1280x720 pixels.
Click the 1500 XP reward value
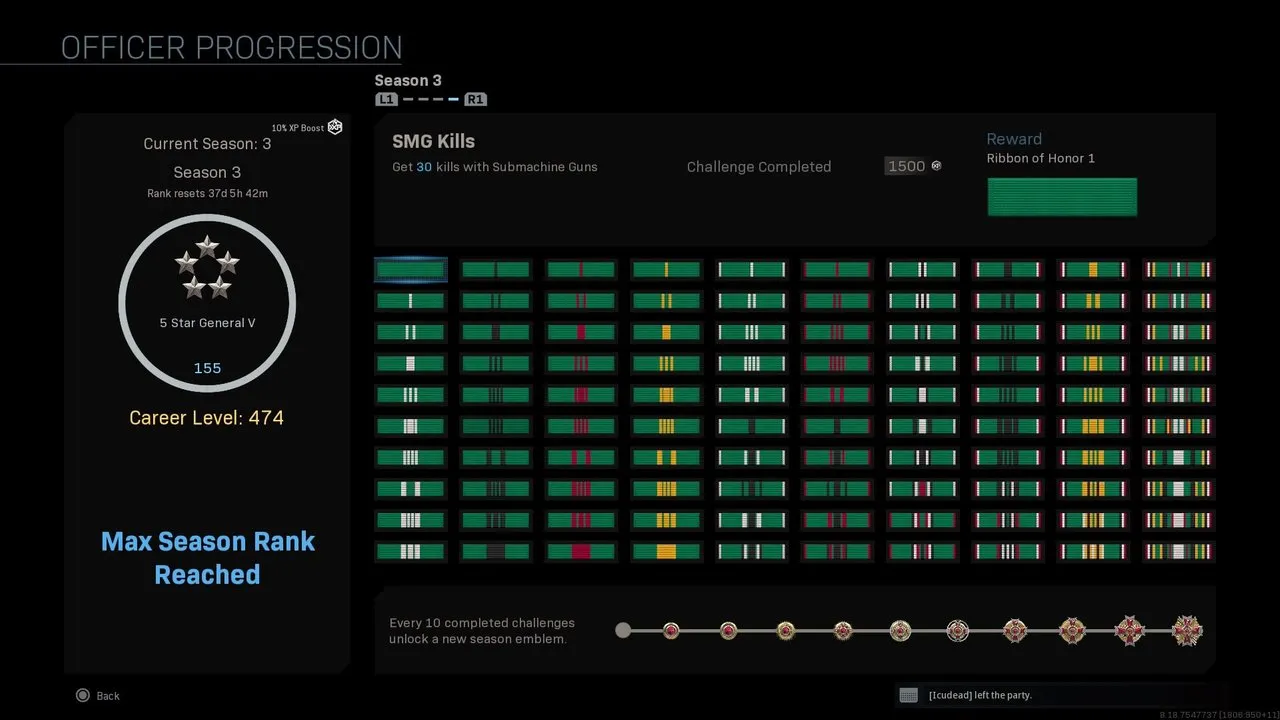point(906,166)
